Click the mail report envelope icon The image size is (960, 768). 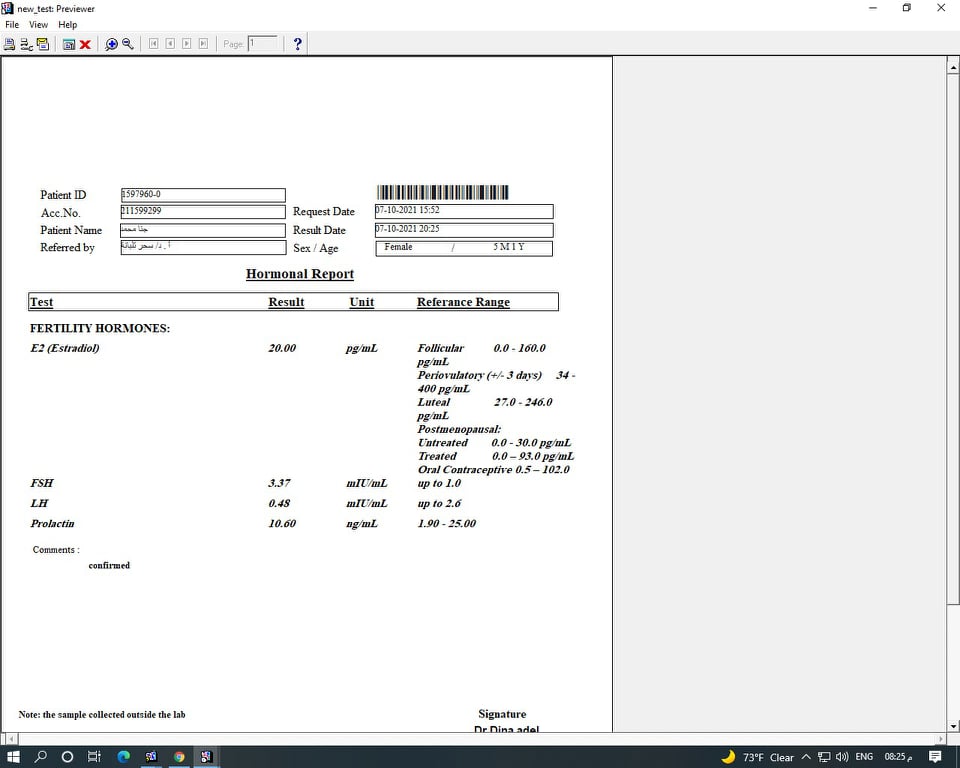pos(43,44)
